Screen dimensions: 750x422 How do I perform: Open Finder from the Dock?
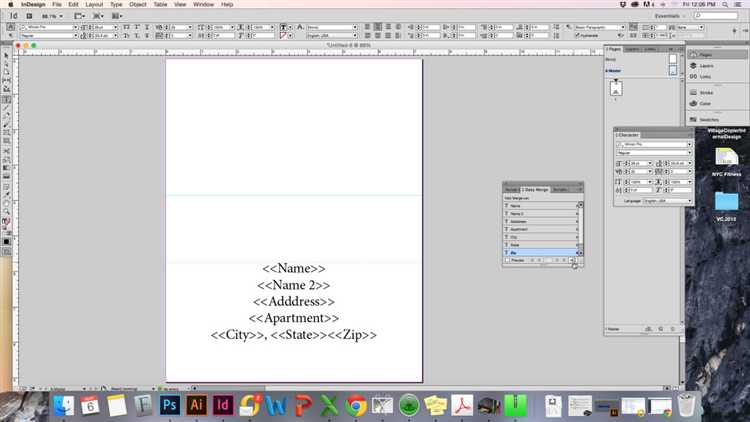click(64, 406)
